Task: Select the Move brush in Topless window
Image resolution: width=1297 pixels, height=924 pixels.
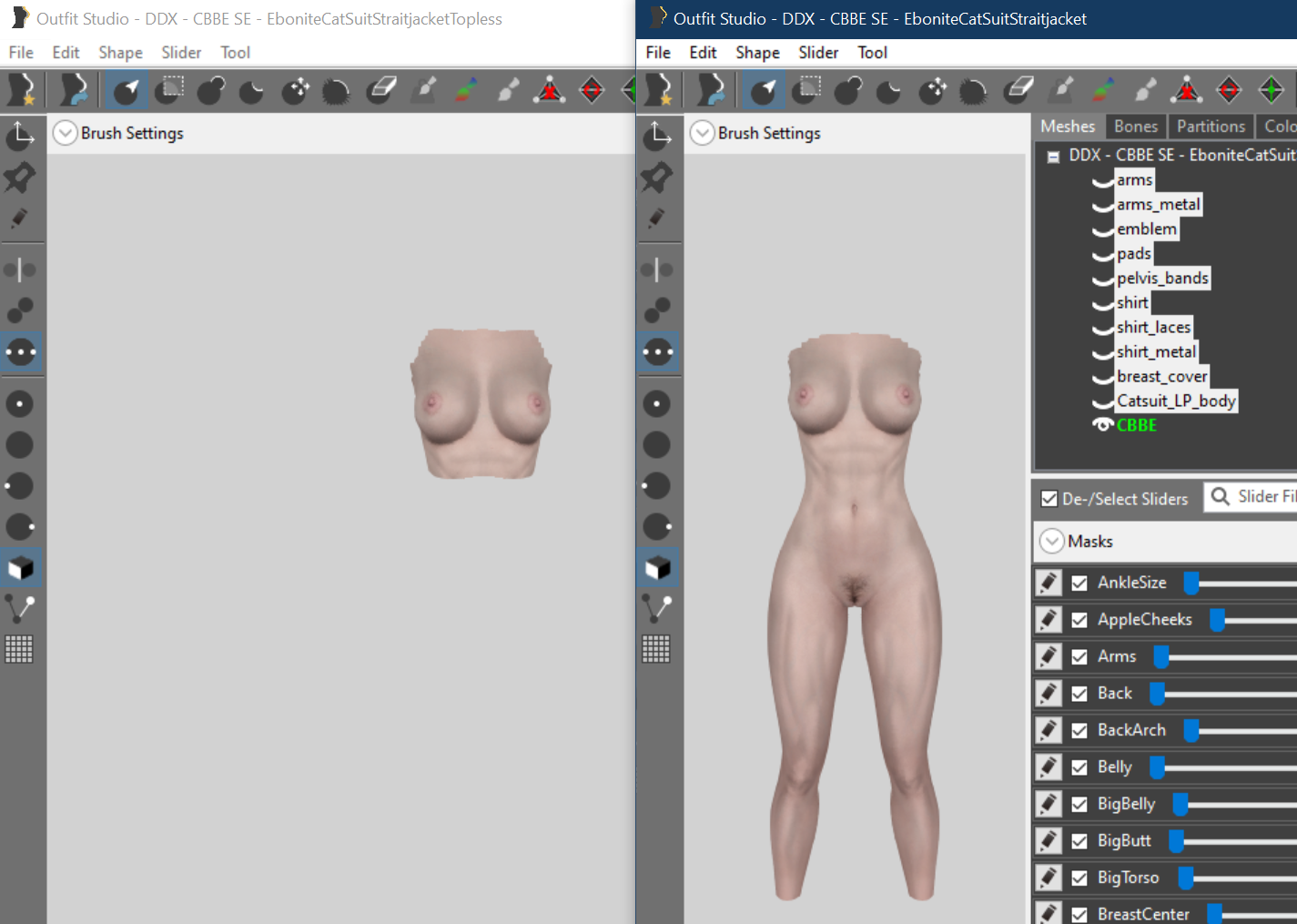Action: click(x=295, y=90)
